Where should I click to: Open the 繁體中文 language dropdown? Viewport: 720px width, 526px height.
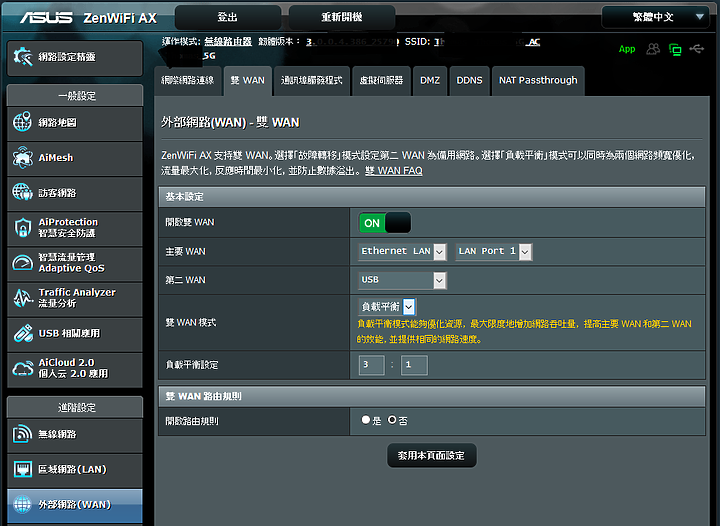658,17
